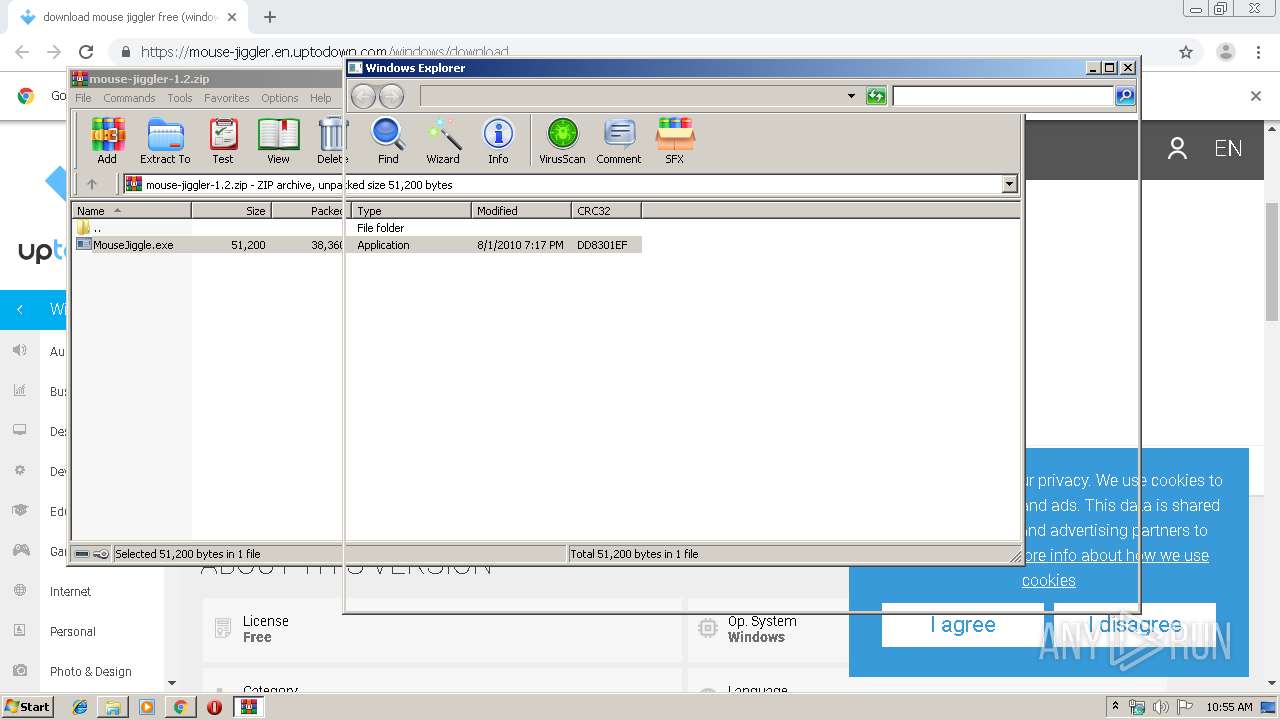Image resolution: width=1280 pixels, height=720 pixels.
Task: Open file explorer folder in taskbar
Action: (113, 707)
